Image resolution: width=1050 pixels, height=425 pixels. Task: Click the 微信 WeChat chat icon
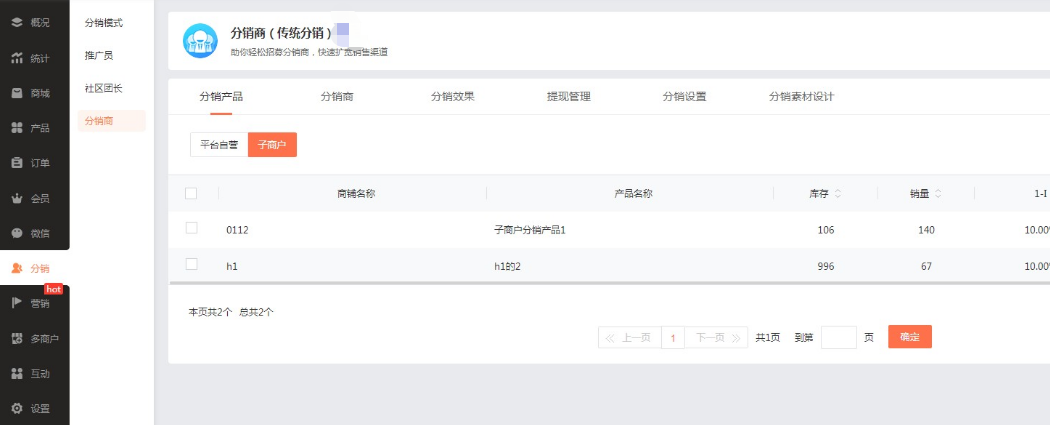pyautogui.click(x=17, y=233)
